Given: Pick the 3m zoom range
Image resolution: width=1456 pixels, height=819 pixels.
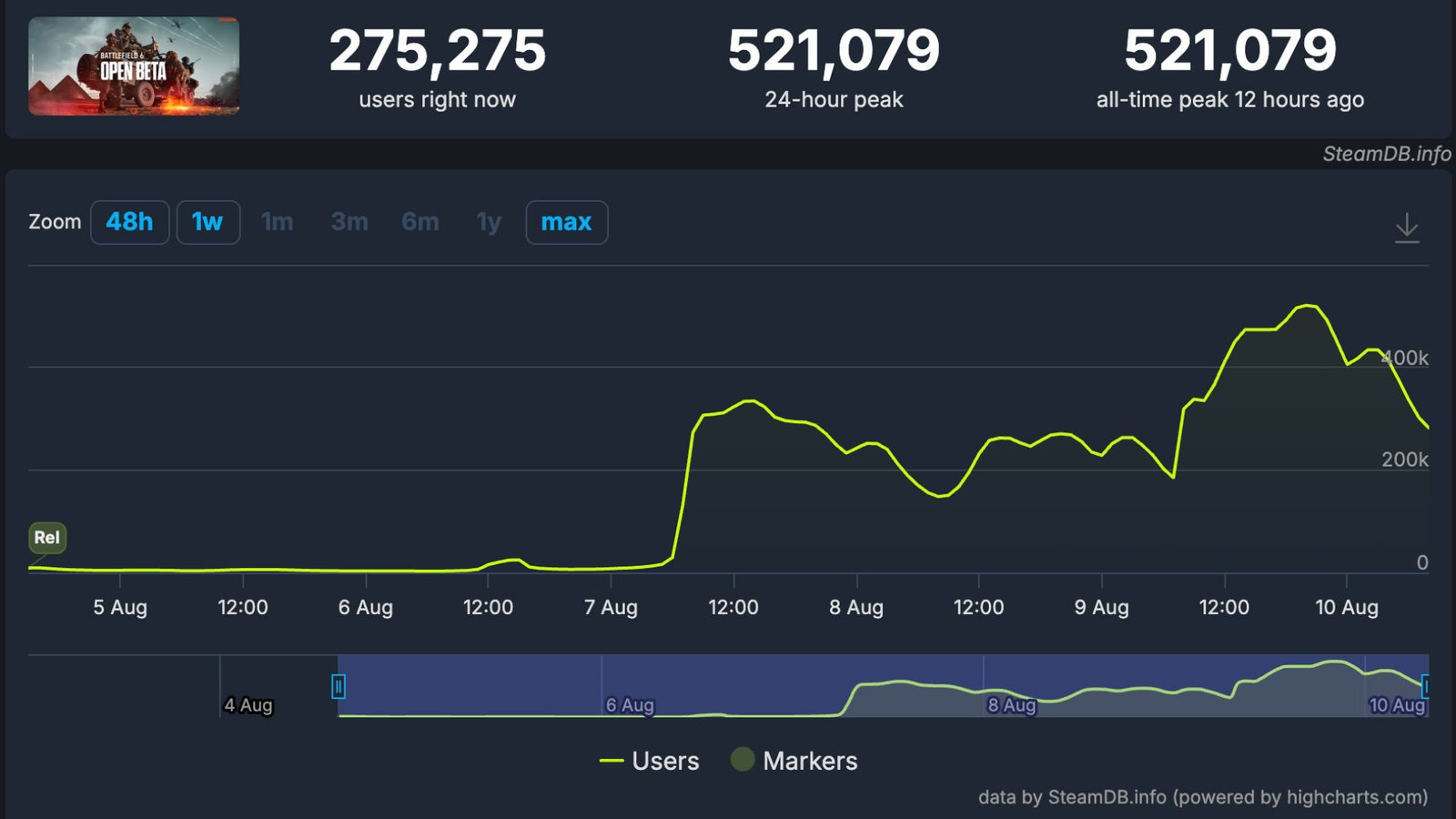Looking at the screenshot, I should tap(349, 222).
